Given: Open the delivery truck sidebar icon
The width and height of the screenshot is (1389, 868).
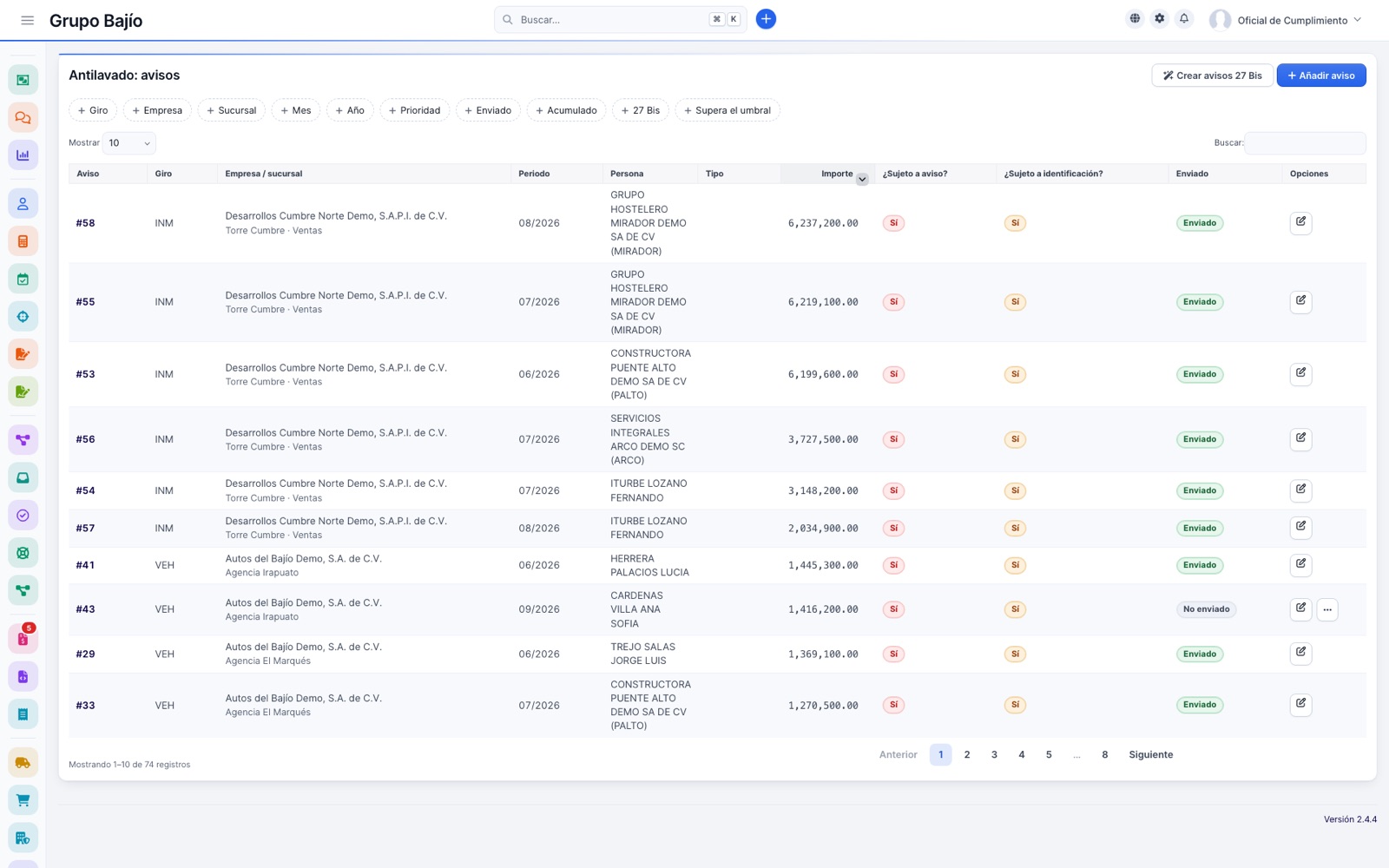Looking at the screenshot, I should point(23,763).
